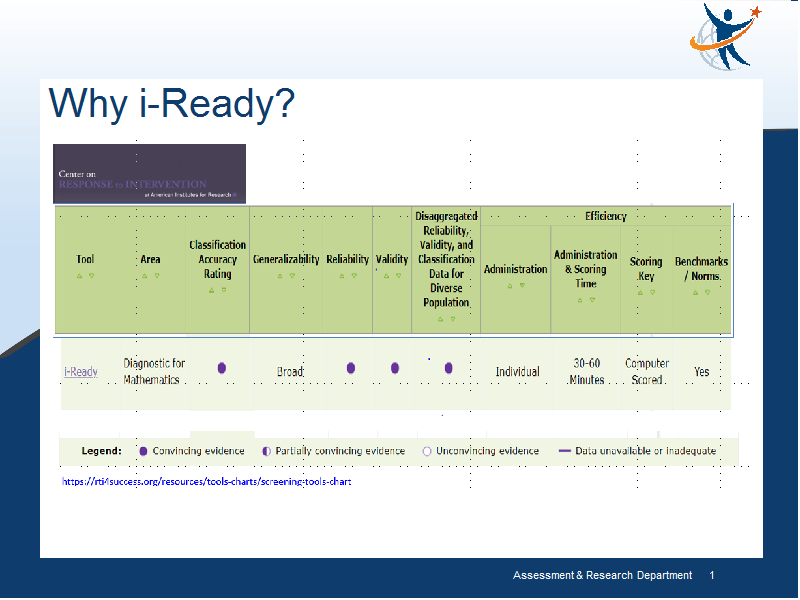This screenshot has height=600, width=800.
Task: Sort Administration column ascending with up triangle
Action: pos(510,286)
